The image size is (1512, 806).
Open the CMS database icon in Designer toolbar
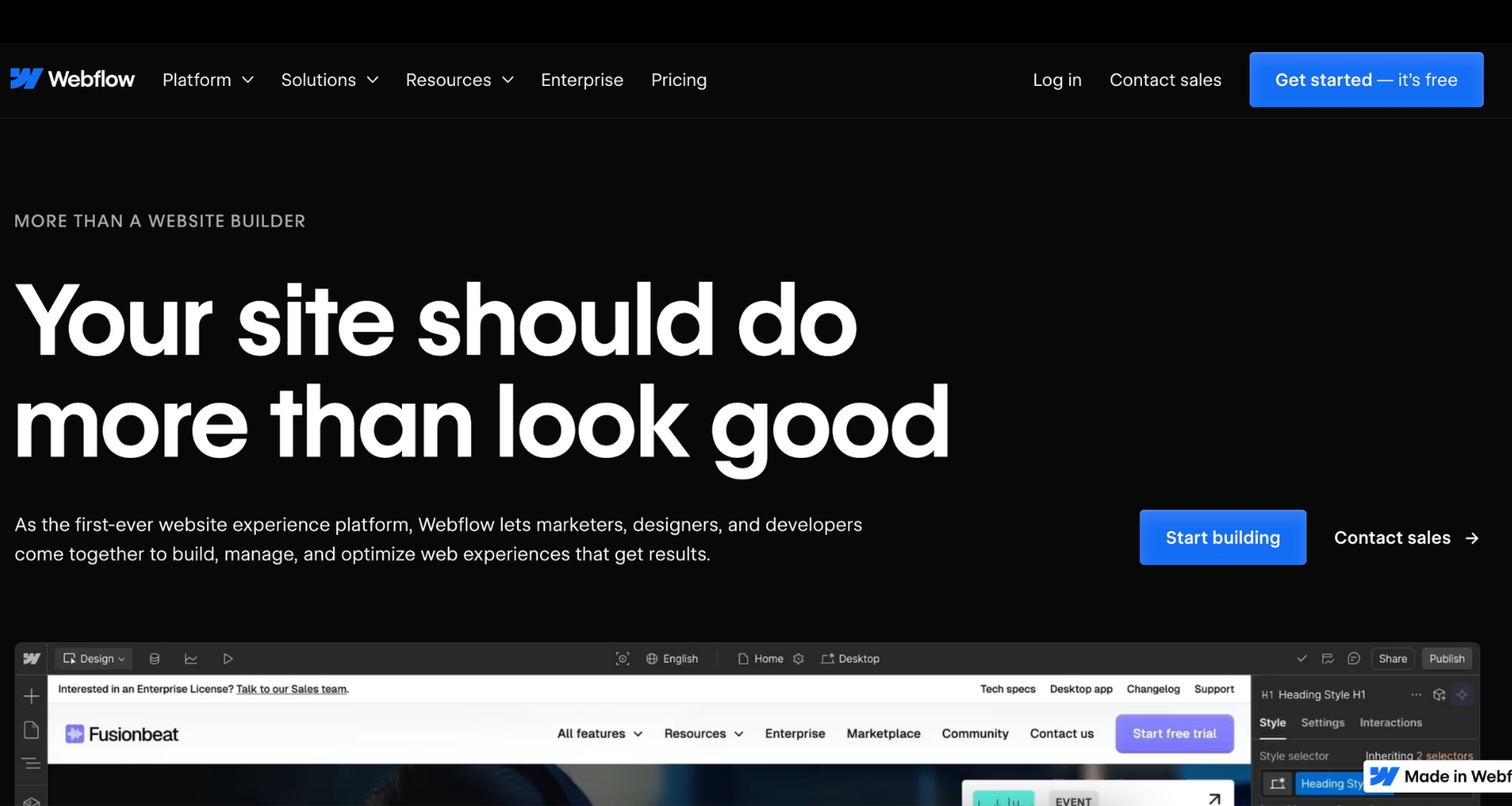tap(155, 659)
